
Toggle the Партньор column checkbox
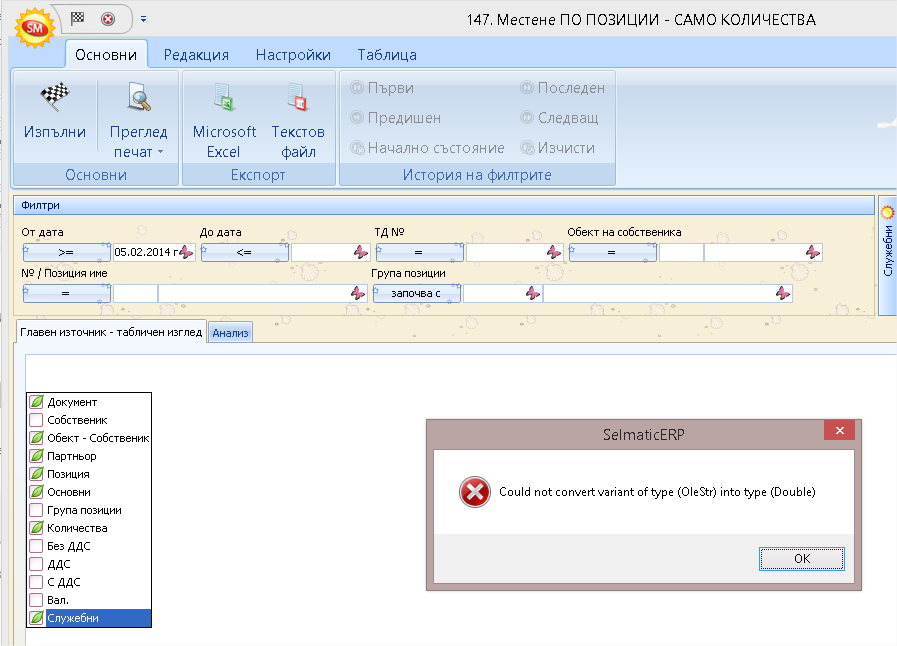tap(37, 456)
